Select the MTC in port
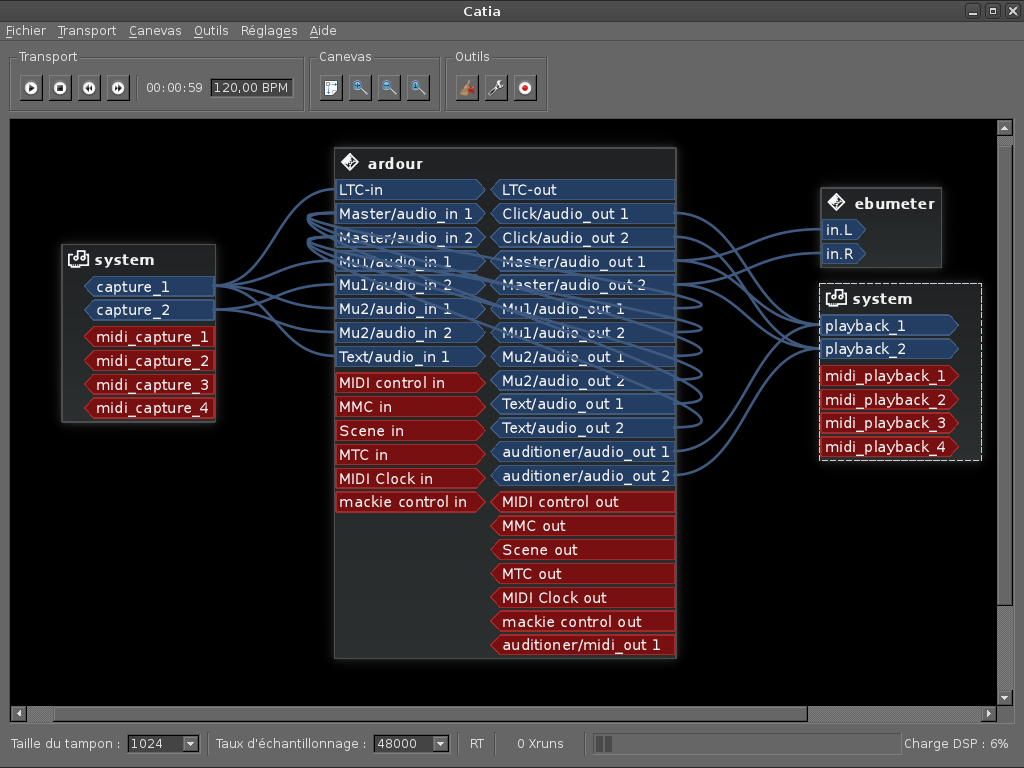1024x768 pixels. point(409,455)
